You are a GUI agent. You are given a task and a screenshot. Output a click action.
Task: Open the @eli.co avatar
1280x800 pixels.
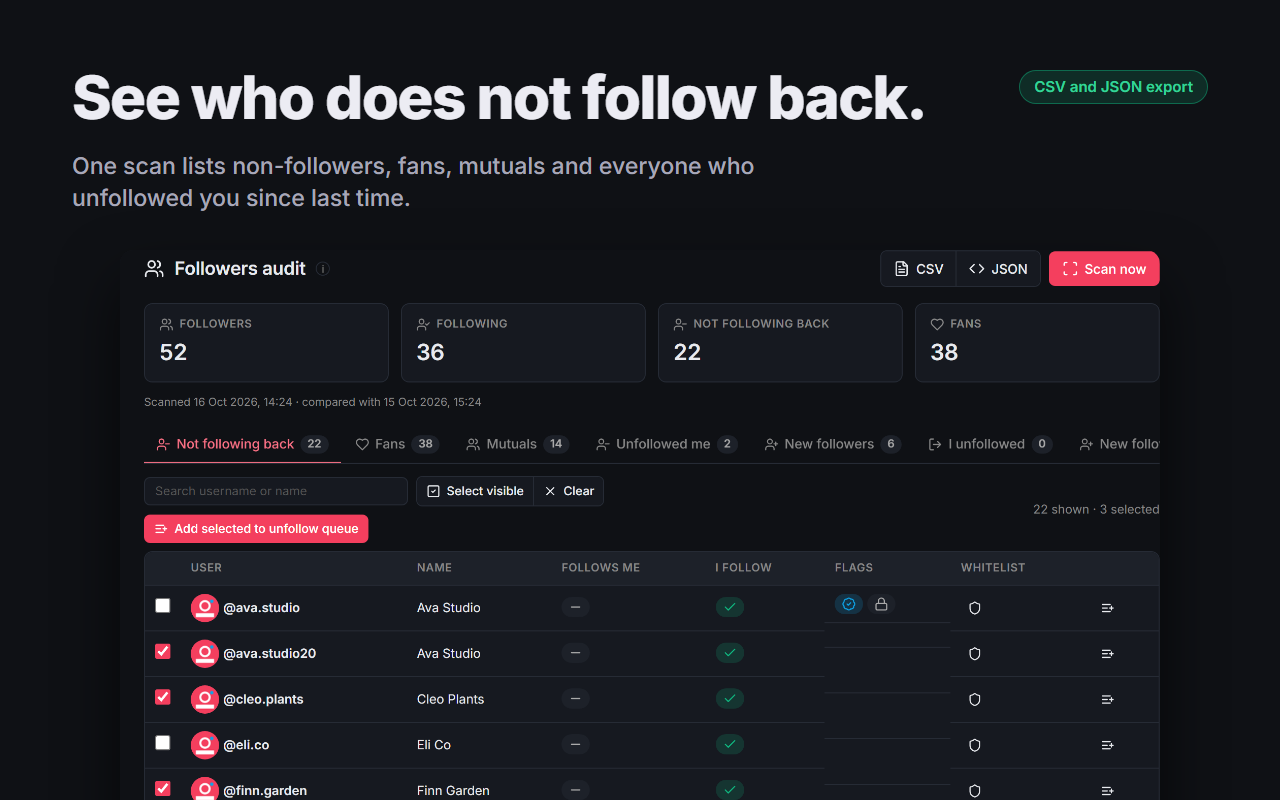tap(205, 745)
